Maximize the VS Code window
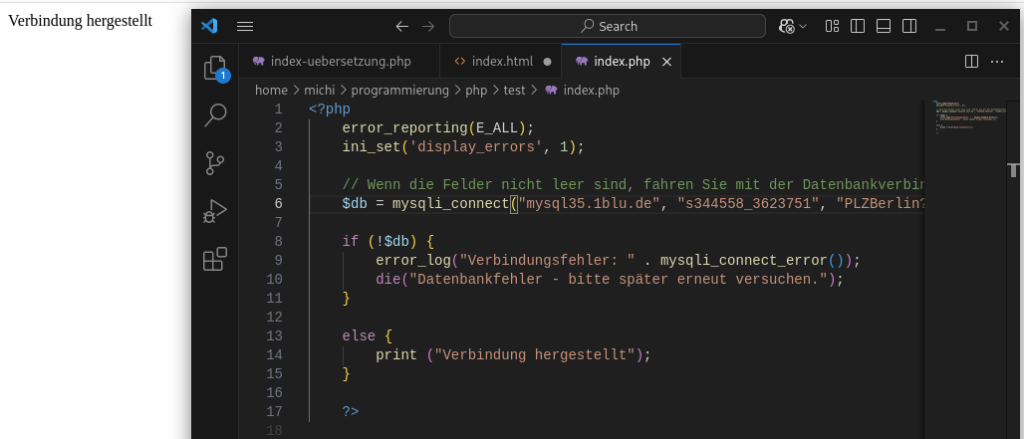1024x439 pixels. coord(972,26)
